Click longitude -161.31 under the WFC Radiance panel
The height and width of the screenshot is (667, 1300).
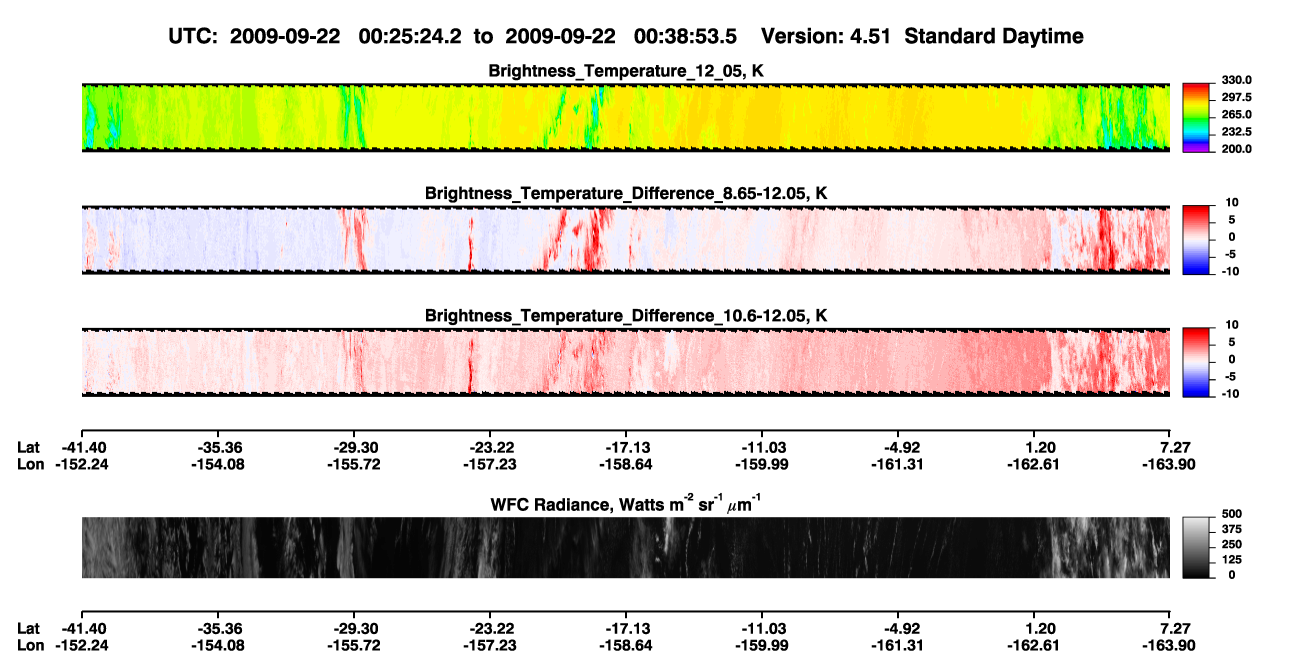(x=898, y=645)
